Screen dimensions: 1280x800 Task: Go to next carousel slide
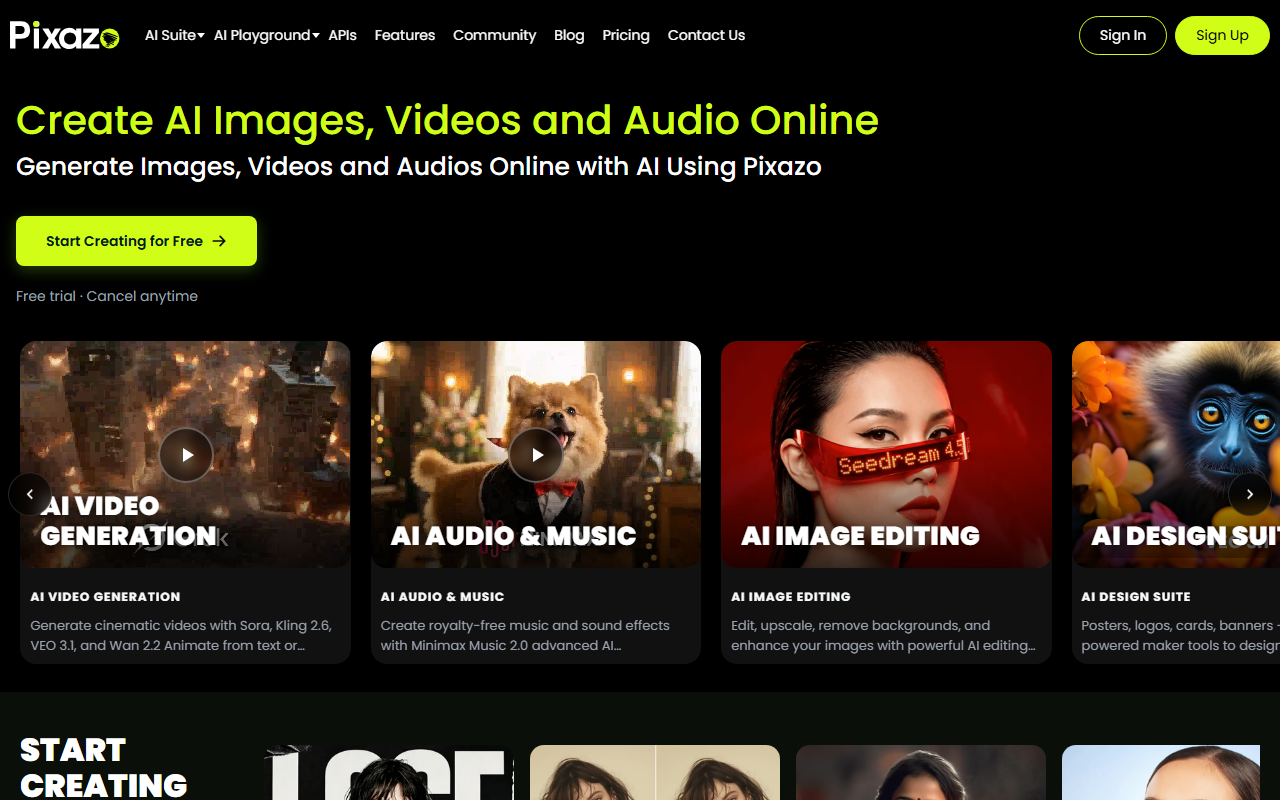tap(1249, 494)
